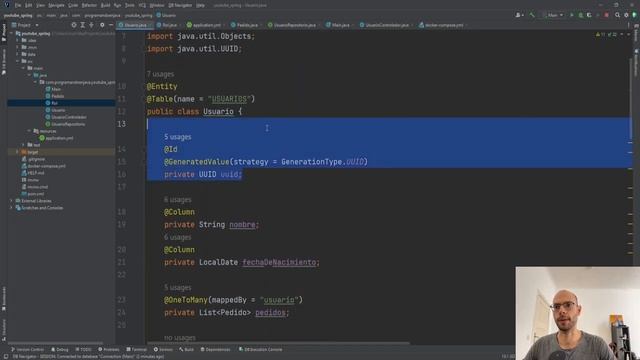Click the '7 usages' hint above @Entity

160,74
